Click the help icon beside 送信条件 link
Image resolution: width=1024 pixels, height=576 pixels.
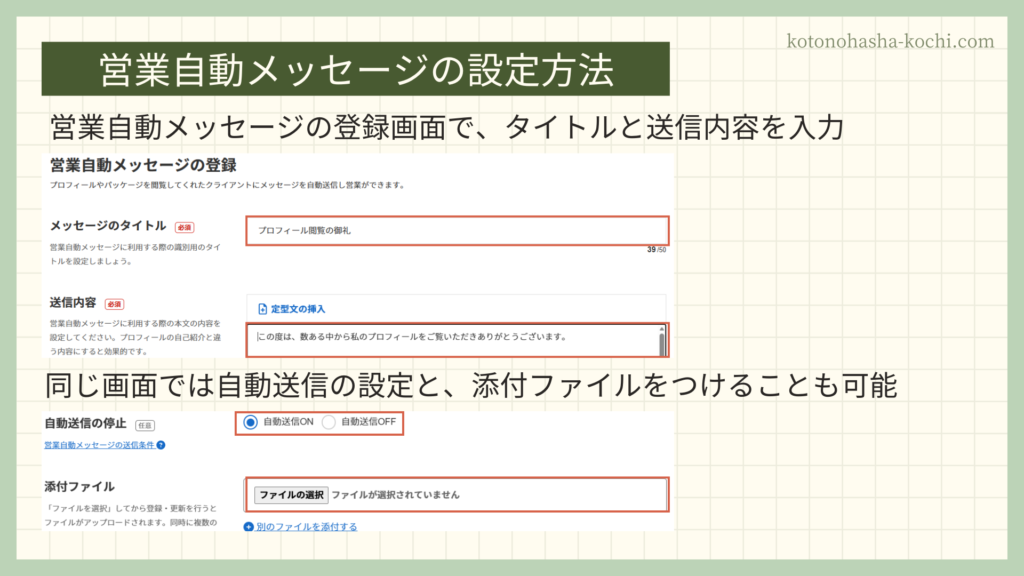click(161, 445)
